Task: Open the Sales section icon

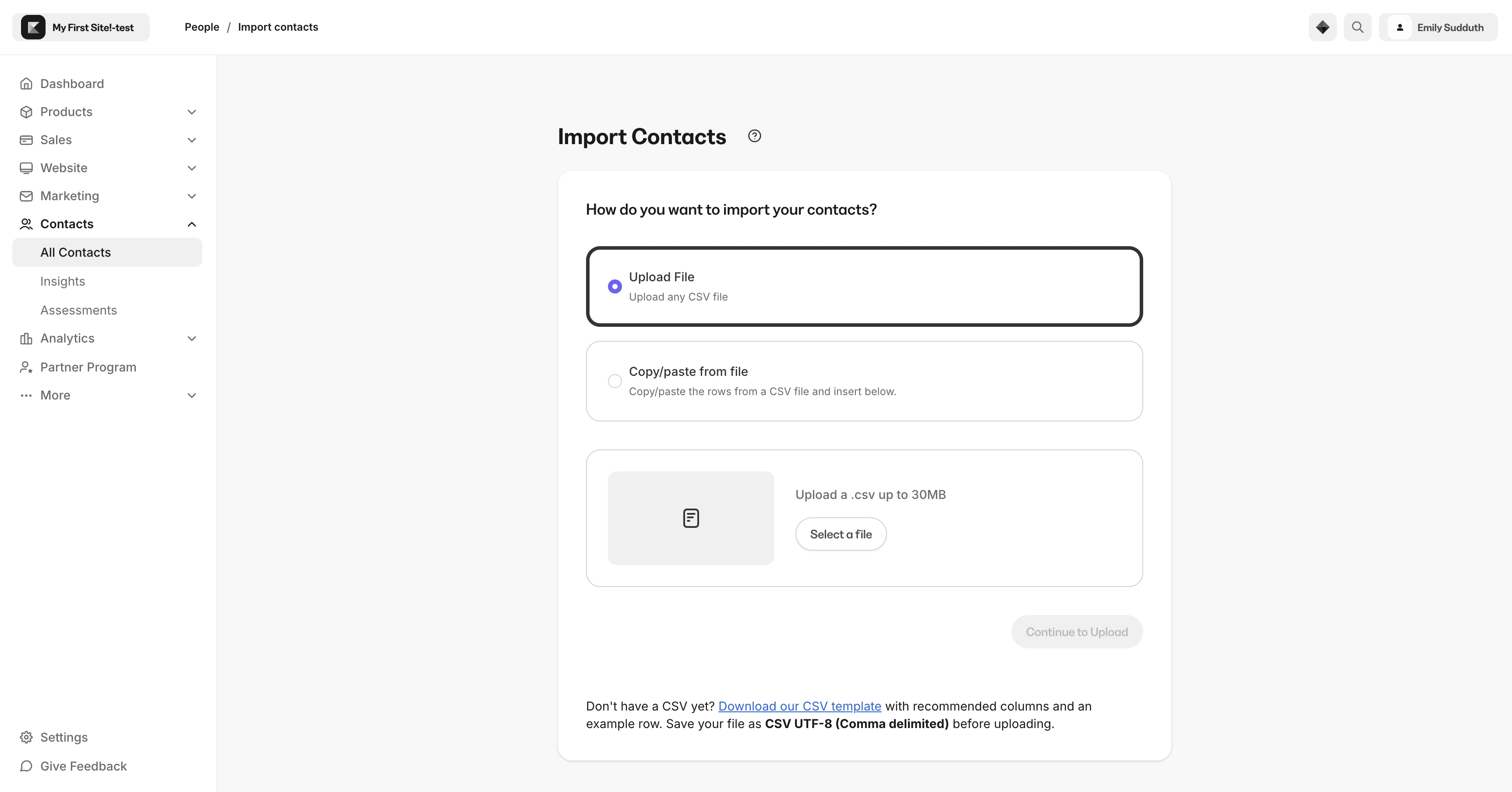Action: coord(26,140)
